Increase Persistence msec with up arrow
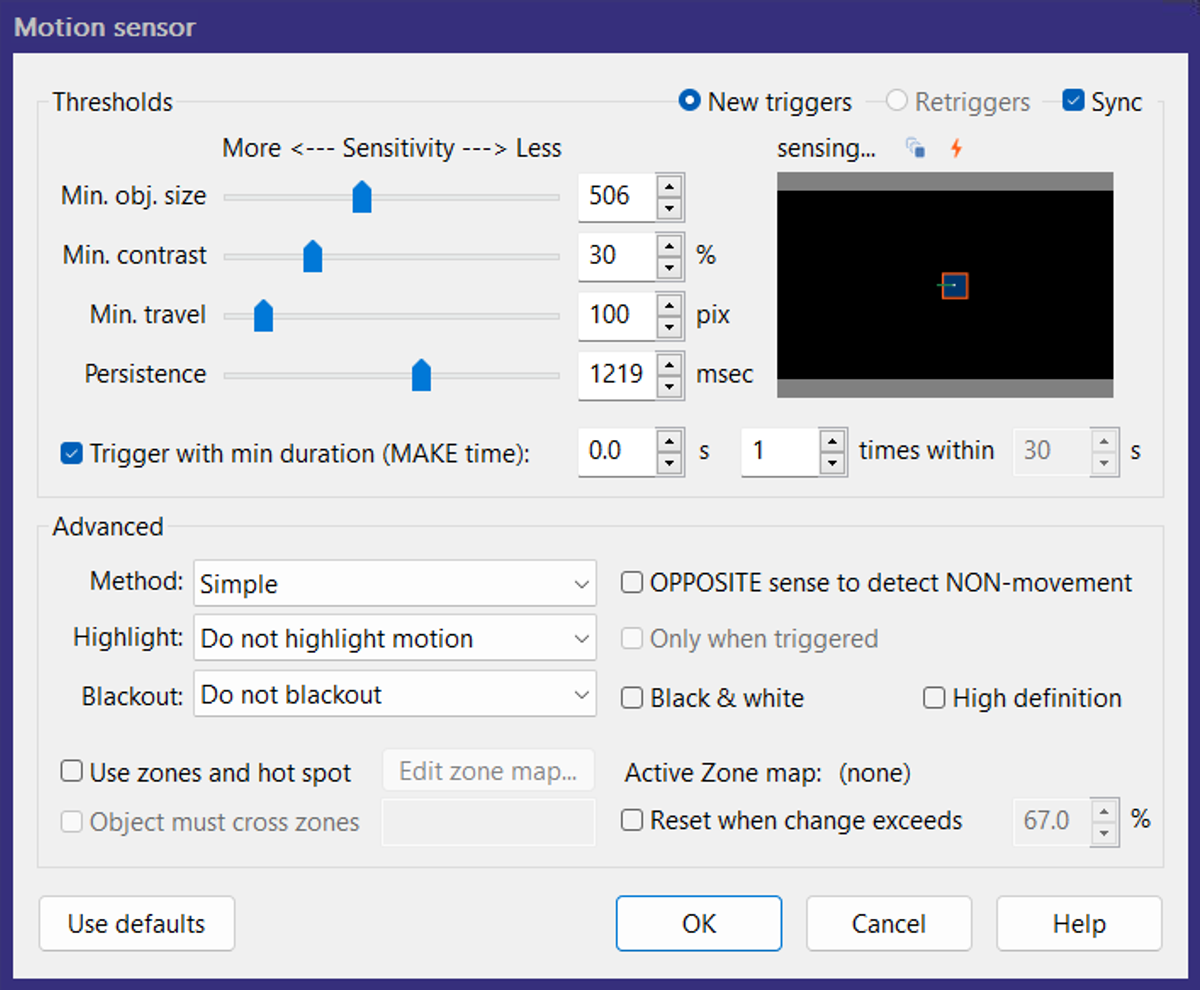The width and height of the screenshot is (1200, 990). [x=670, y=363]
